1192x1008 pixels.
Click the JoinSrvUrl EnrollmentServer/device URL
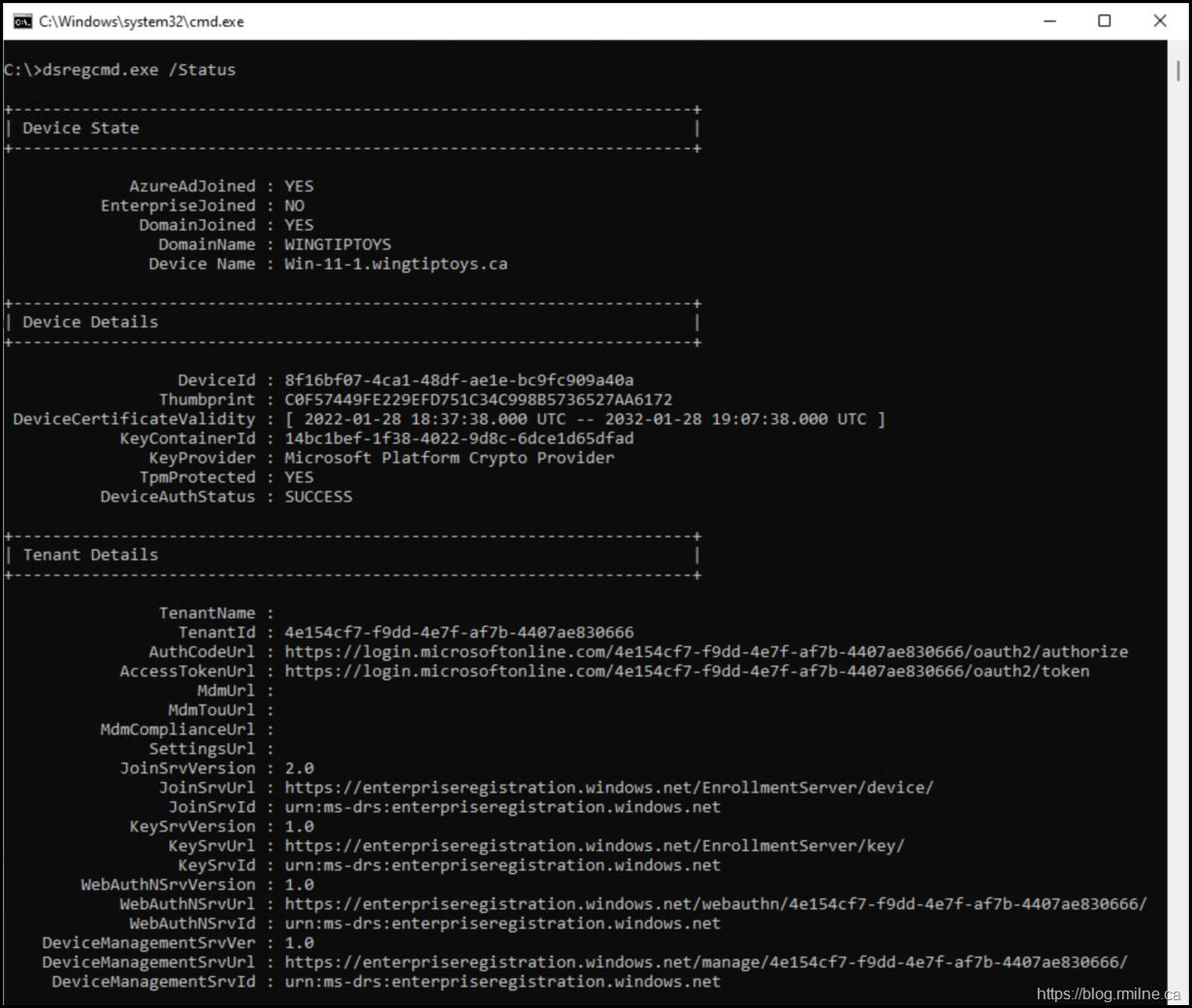(609, 788)
